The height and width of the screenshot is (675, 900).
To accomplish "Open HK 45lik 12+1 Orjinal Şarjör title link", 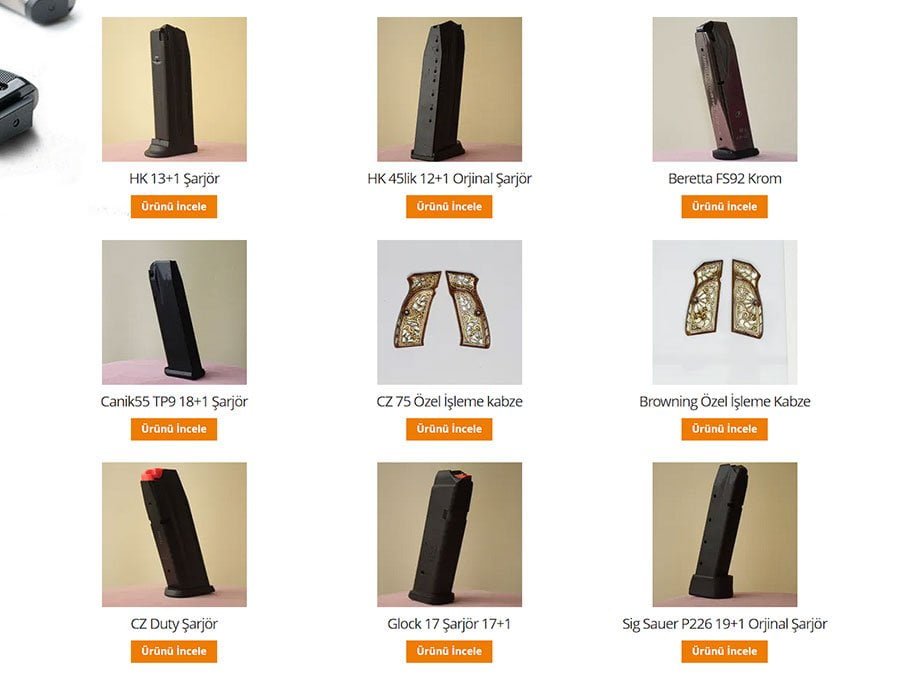I will pos(449,179).
